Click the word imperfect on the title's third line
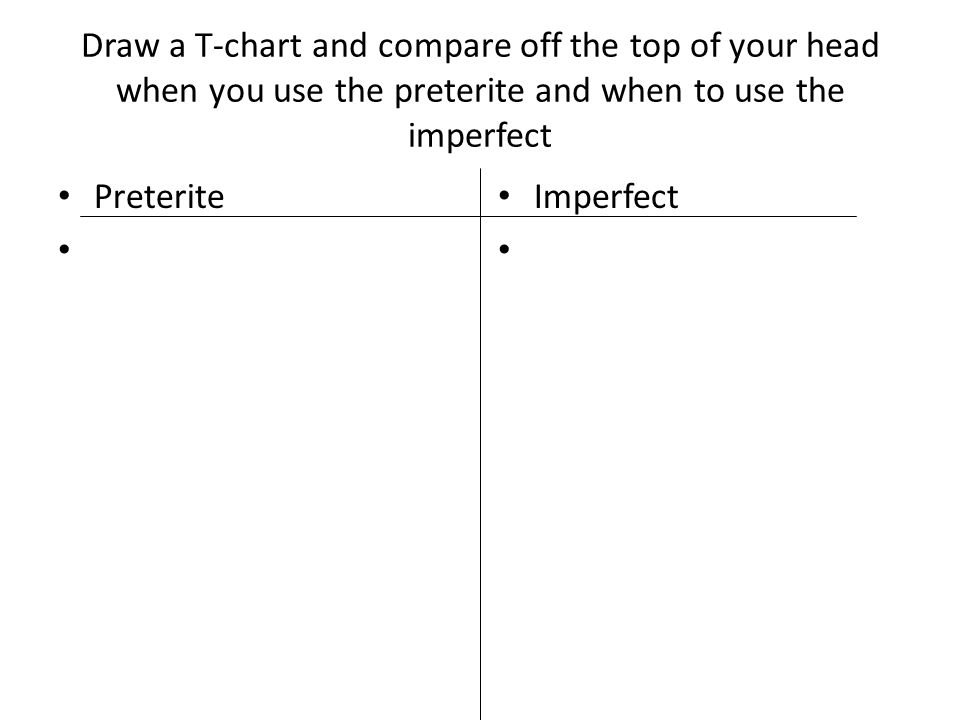Viewport: 960px width, 720px height. [x=480, y=136]
